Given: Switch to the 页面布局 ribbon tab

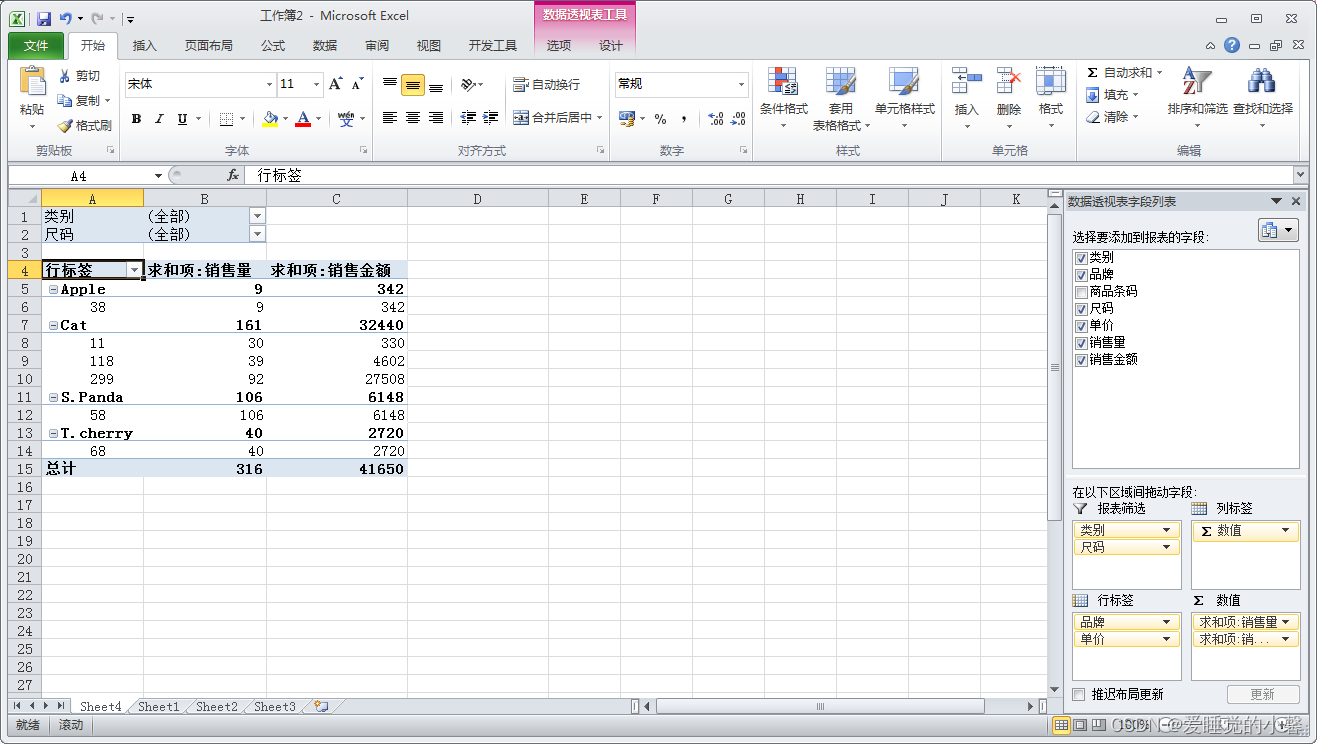Looking at the screenshot, I should coord(209,46).
